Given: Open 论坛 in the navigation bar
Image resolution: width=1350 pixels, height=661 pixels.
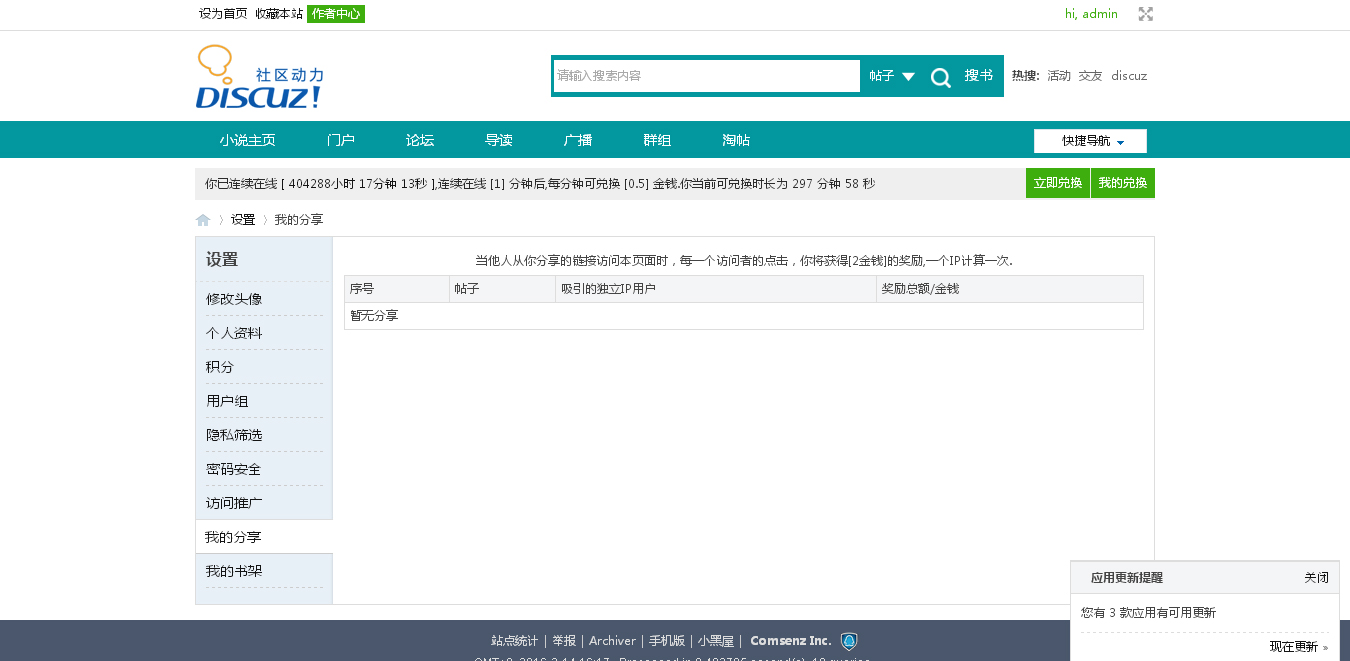Looking at the screenshot, I should click(420, 140).
